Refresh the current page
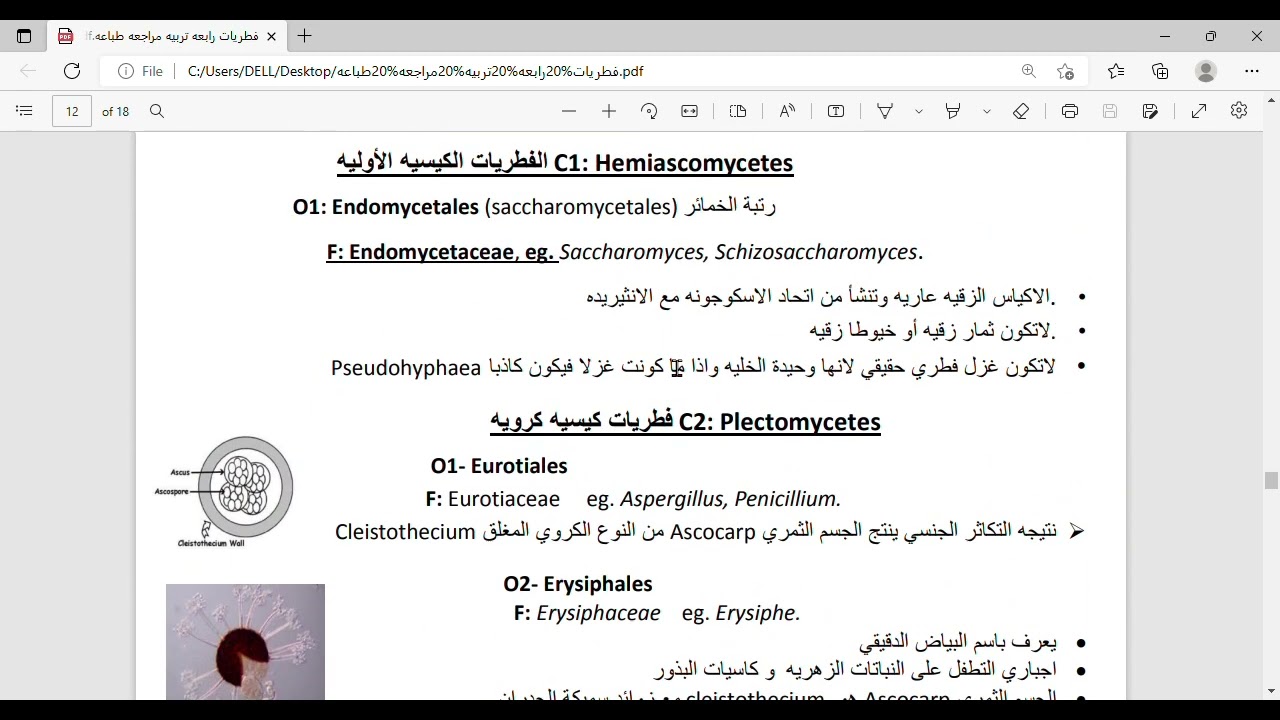Screen dimensions: 1280x720 click(72, 71)
